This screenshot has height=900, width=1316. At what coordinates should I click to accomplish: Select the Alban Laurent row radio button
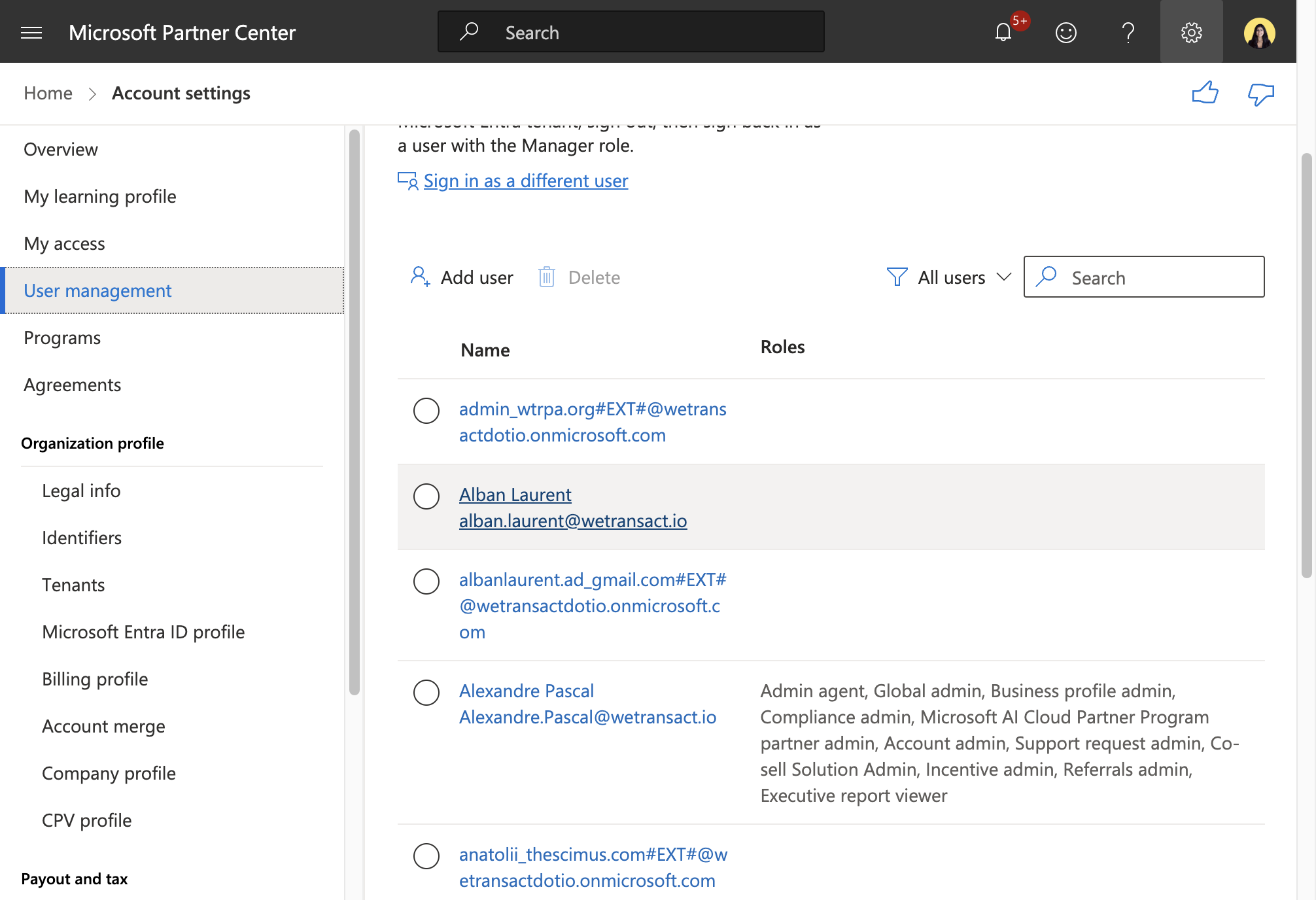(x=426, y=496)
